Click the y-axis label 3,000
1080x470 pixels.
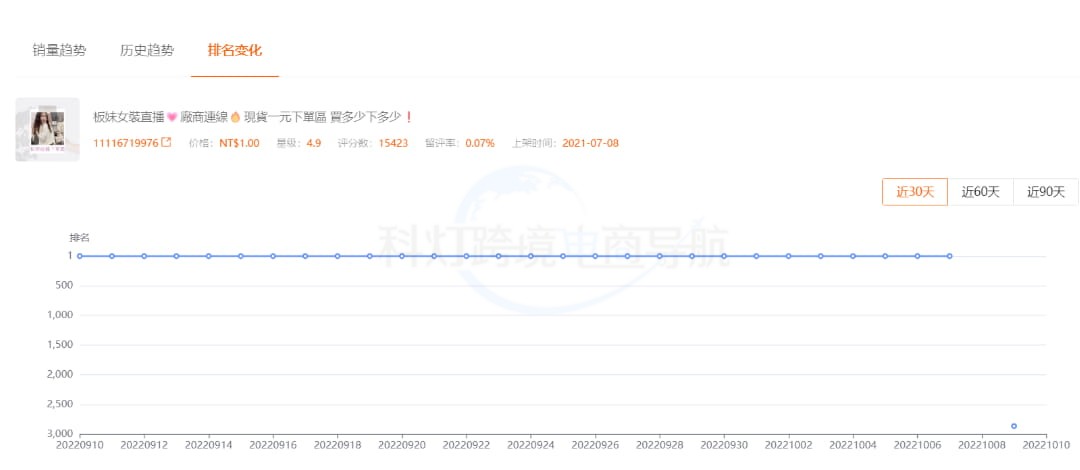tap(61, 433)
